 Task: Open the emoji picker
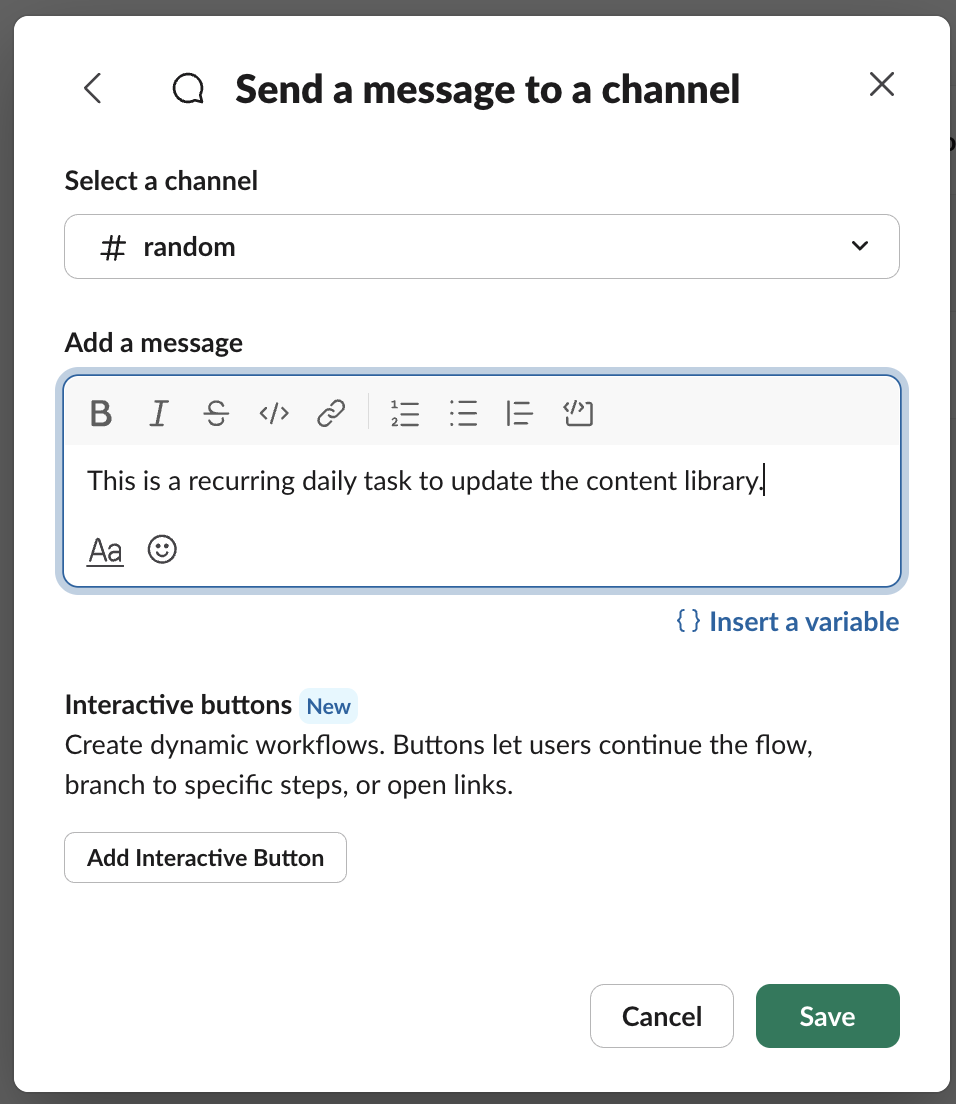(162, 549)
